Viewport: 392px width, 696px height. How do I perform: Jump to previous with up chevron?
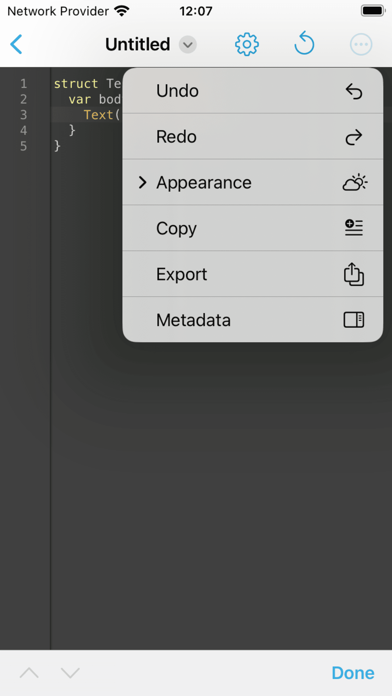point(29,673)
